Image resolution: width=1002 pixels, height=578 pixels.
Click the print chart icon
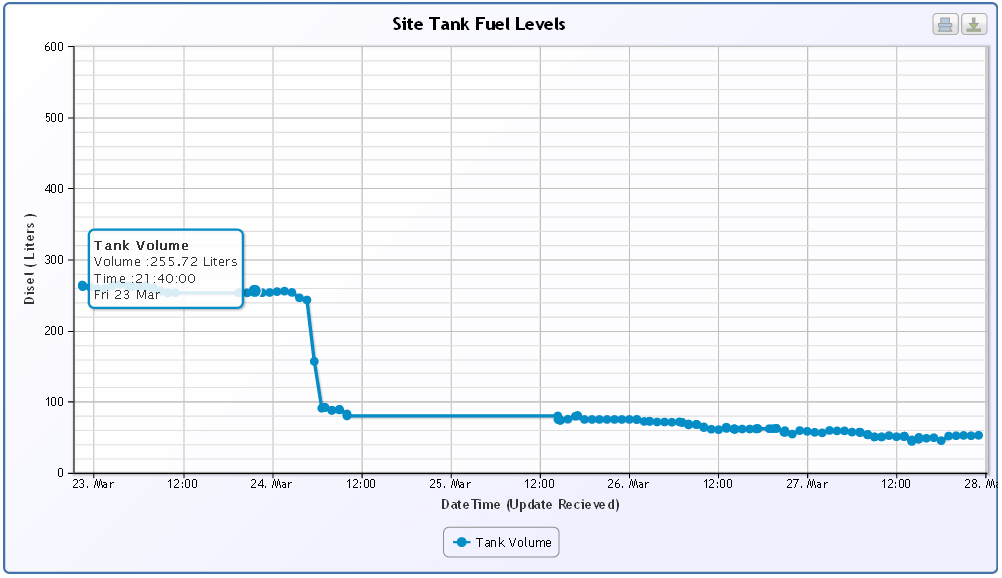pyautogui.click(x=945, y=25)
